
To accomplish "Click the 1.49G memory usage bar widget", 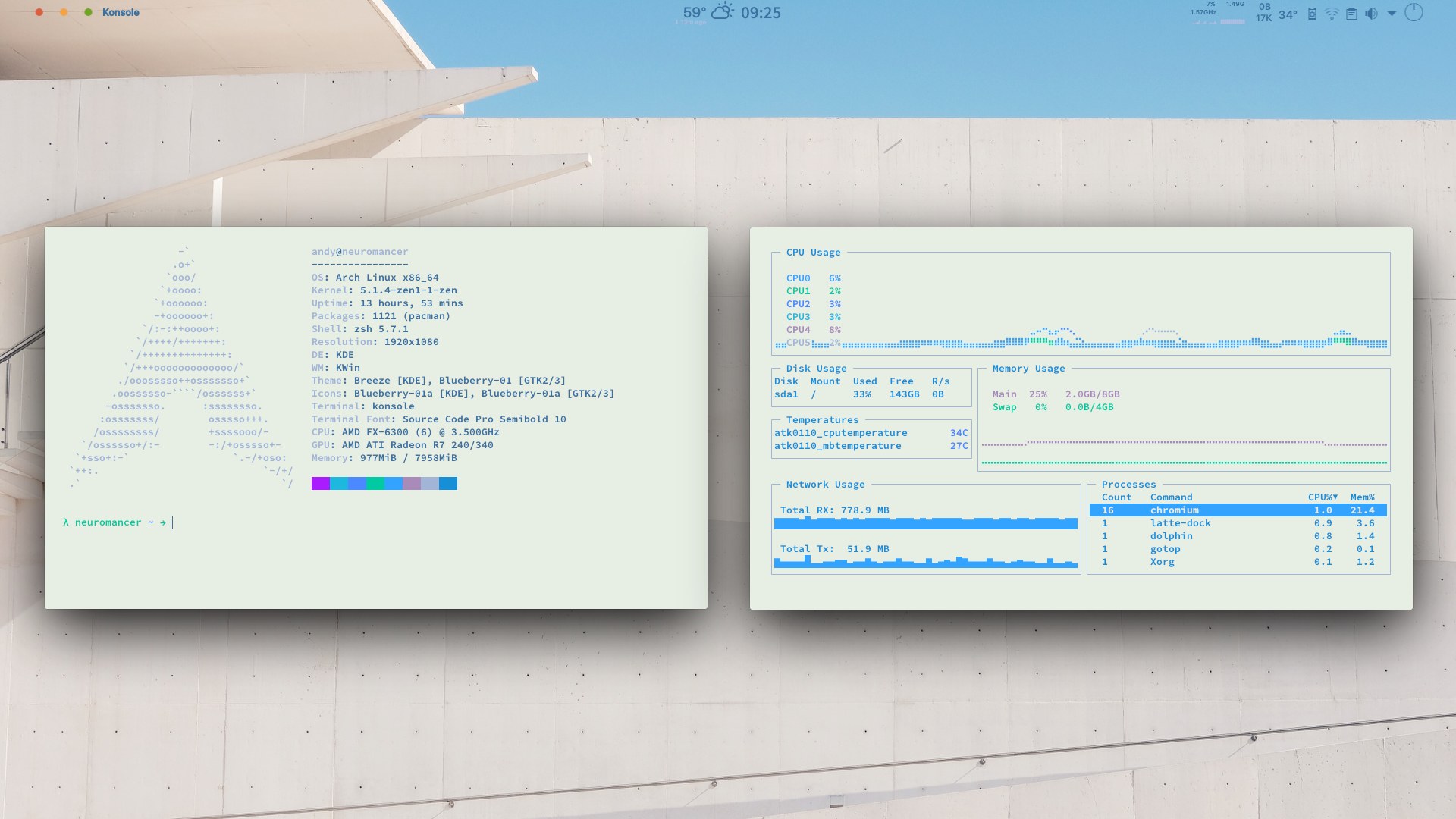I will click(x=1233, y=12).
